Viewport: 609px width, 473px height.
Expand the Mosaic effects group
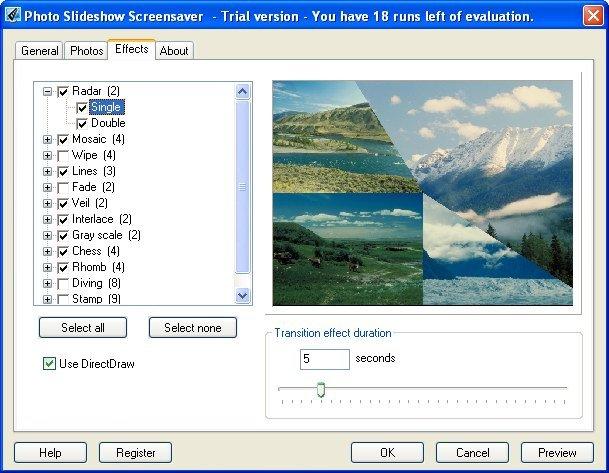point(47,139)
